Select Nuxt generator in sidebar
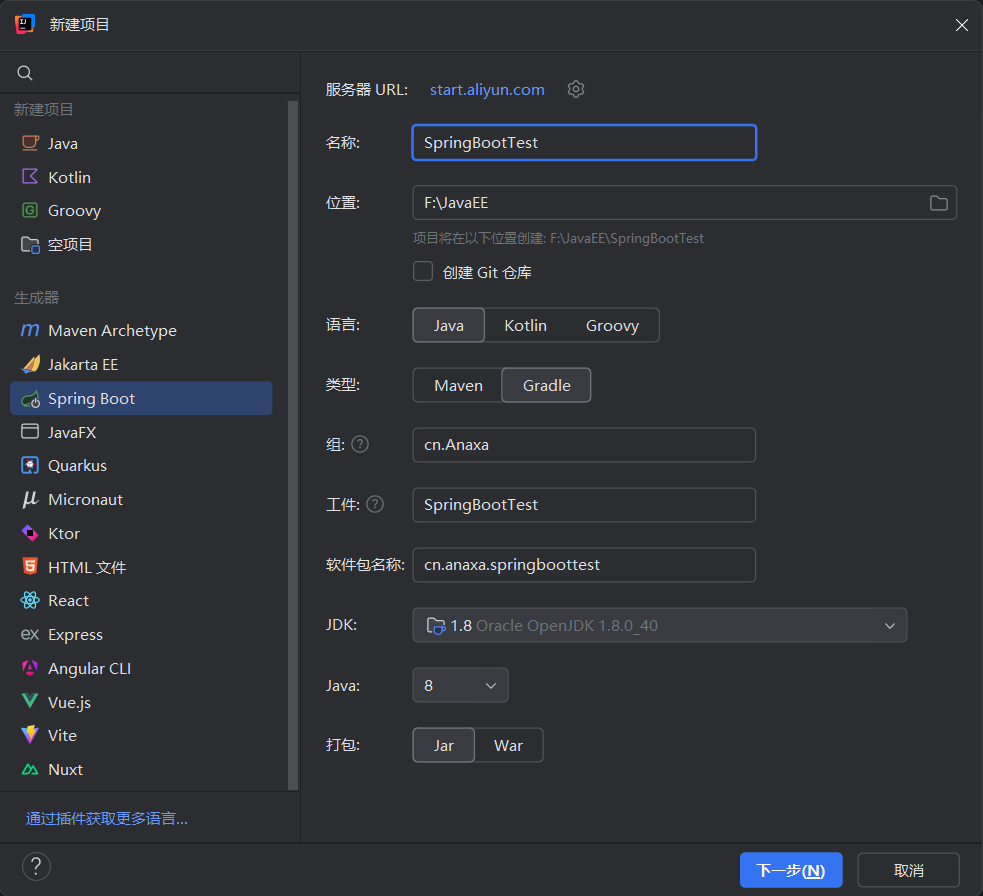 (141, 769)
